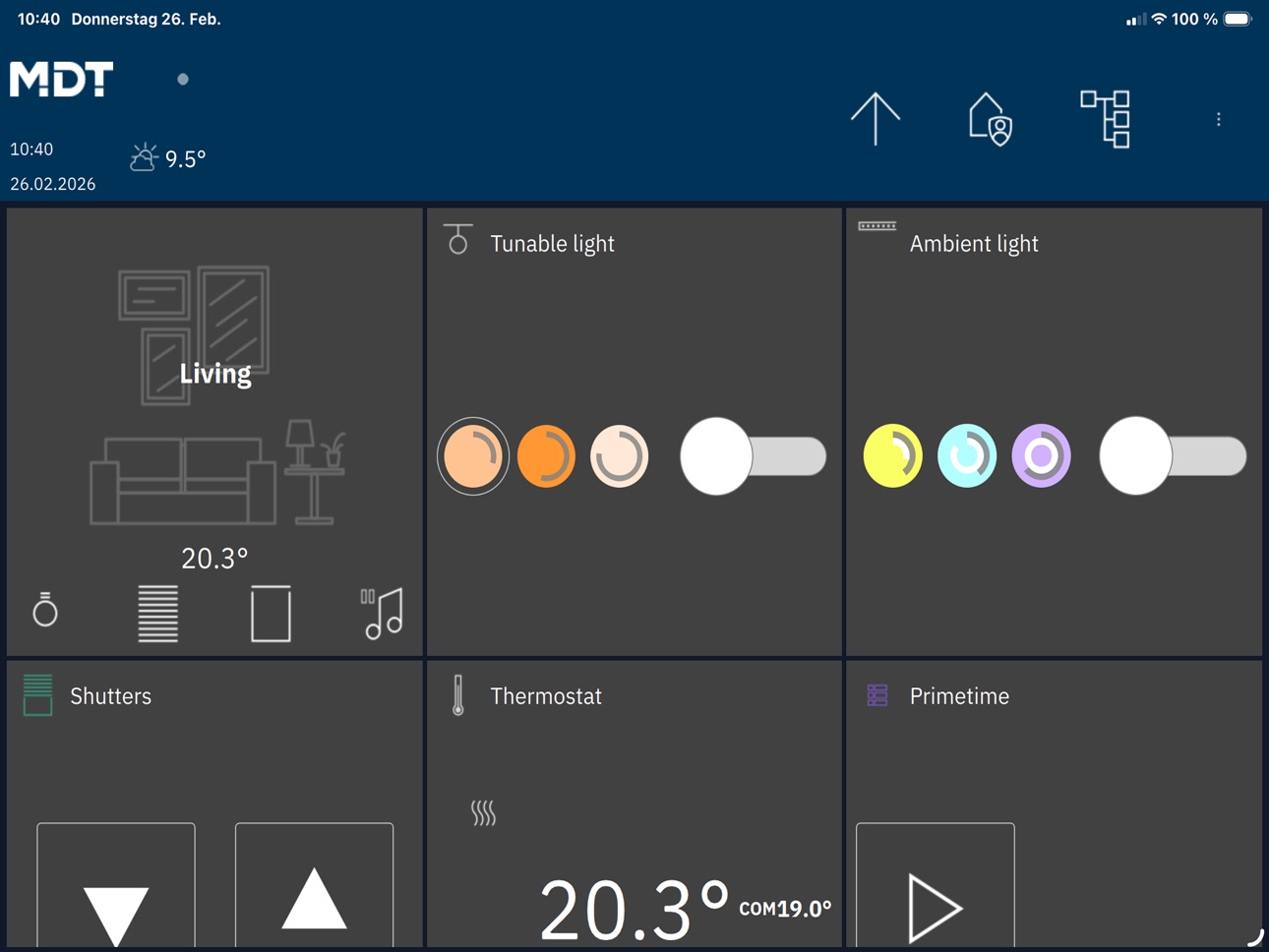Screen dimensions: 1269x952
Task: Click the Ambient light strip icon
Action: point(876,226)
